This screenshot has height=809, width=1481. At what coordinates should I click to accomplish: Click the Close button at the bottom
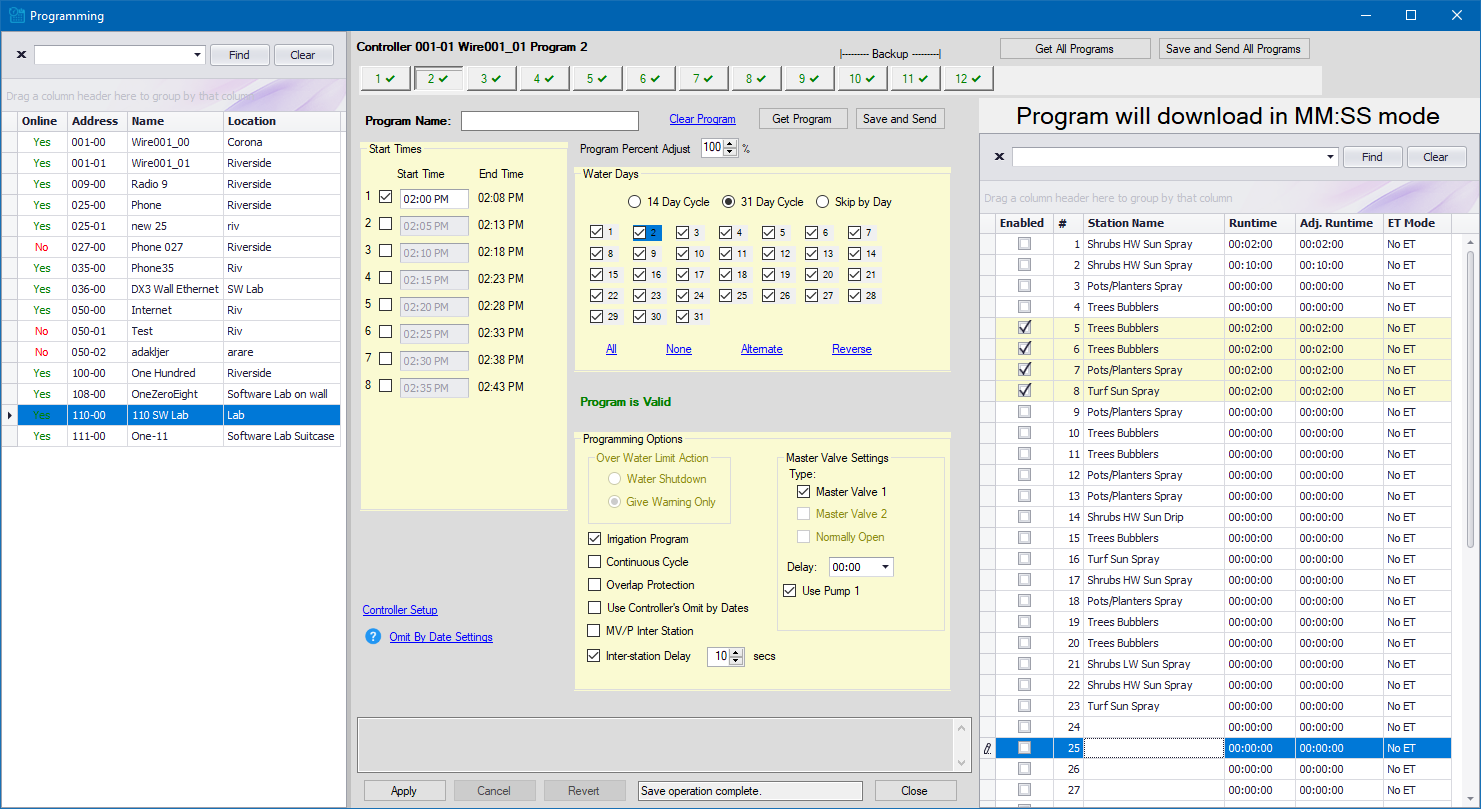point(914,791)
